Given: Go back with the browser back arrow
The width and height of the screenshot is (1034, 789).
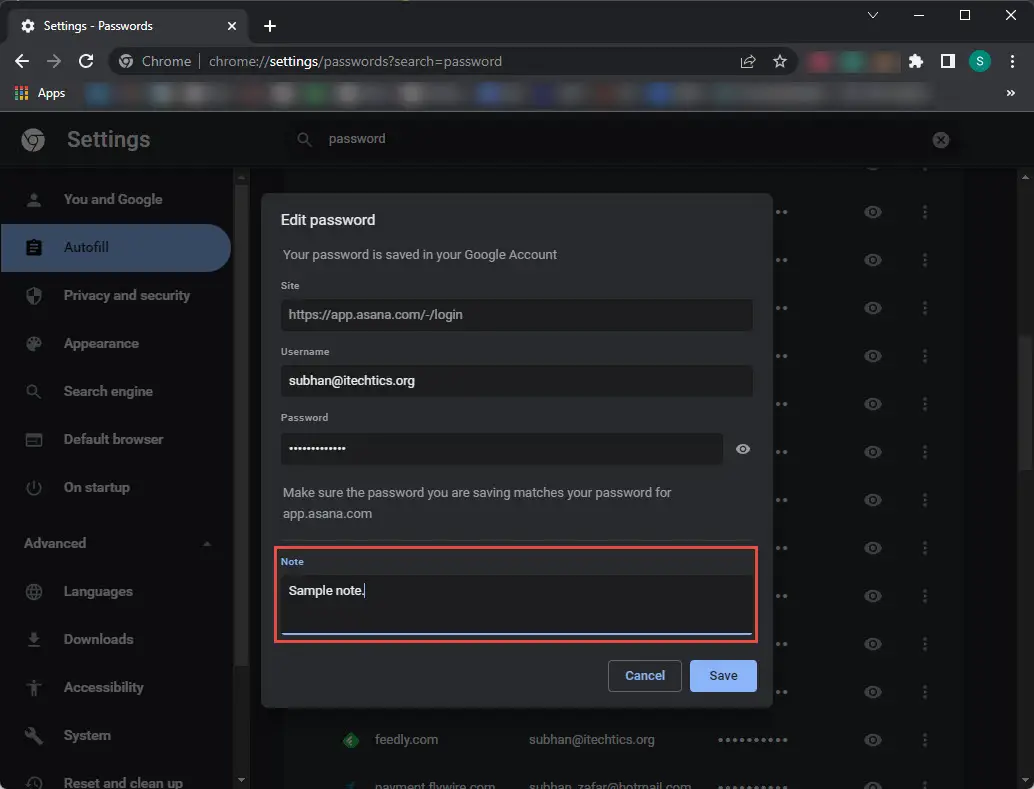Looking at the screenshot, I should (x=22, y=61).
